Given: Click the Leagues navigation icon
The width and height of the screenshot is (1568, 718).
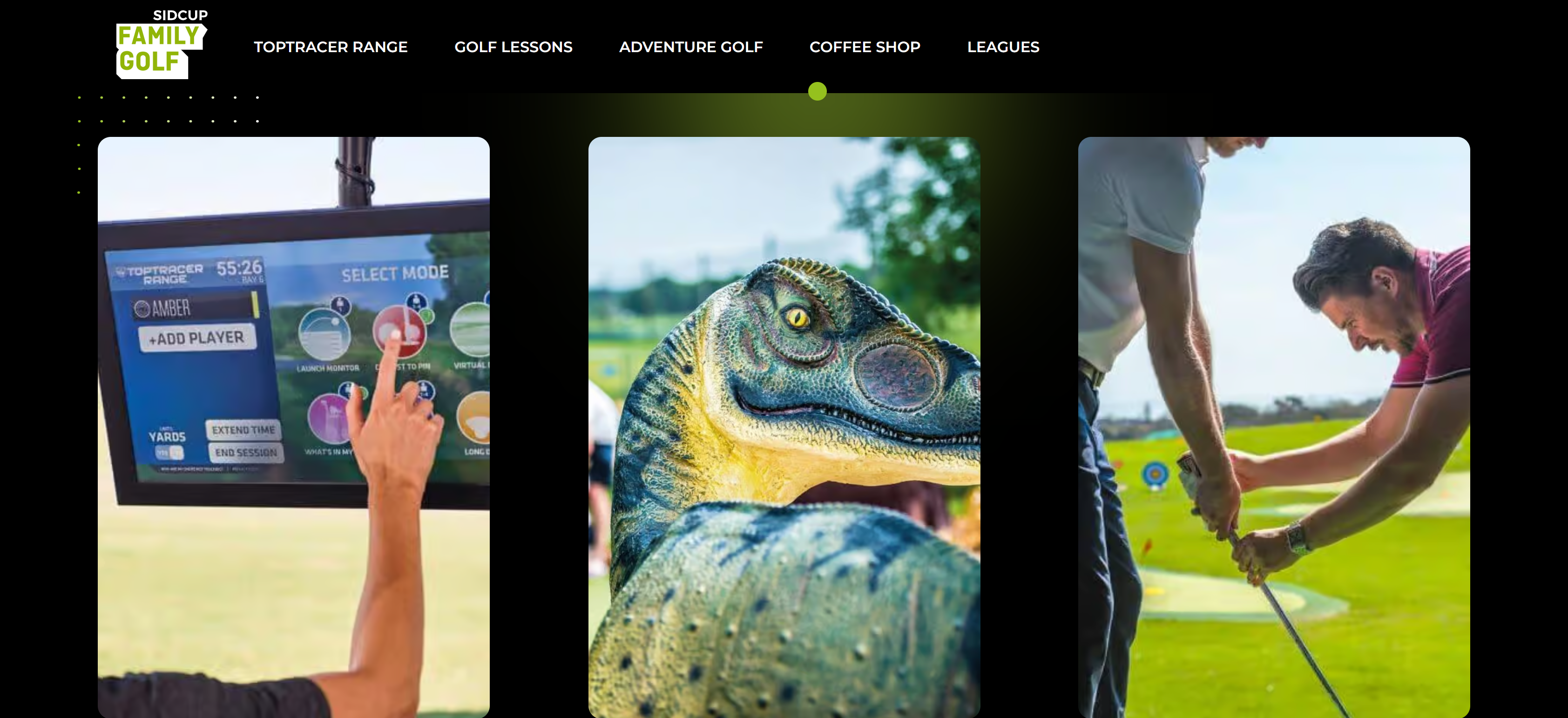Looking at the screenshot, I should pos(1003,47).
